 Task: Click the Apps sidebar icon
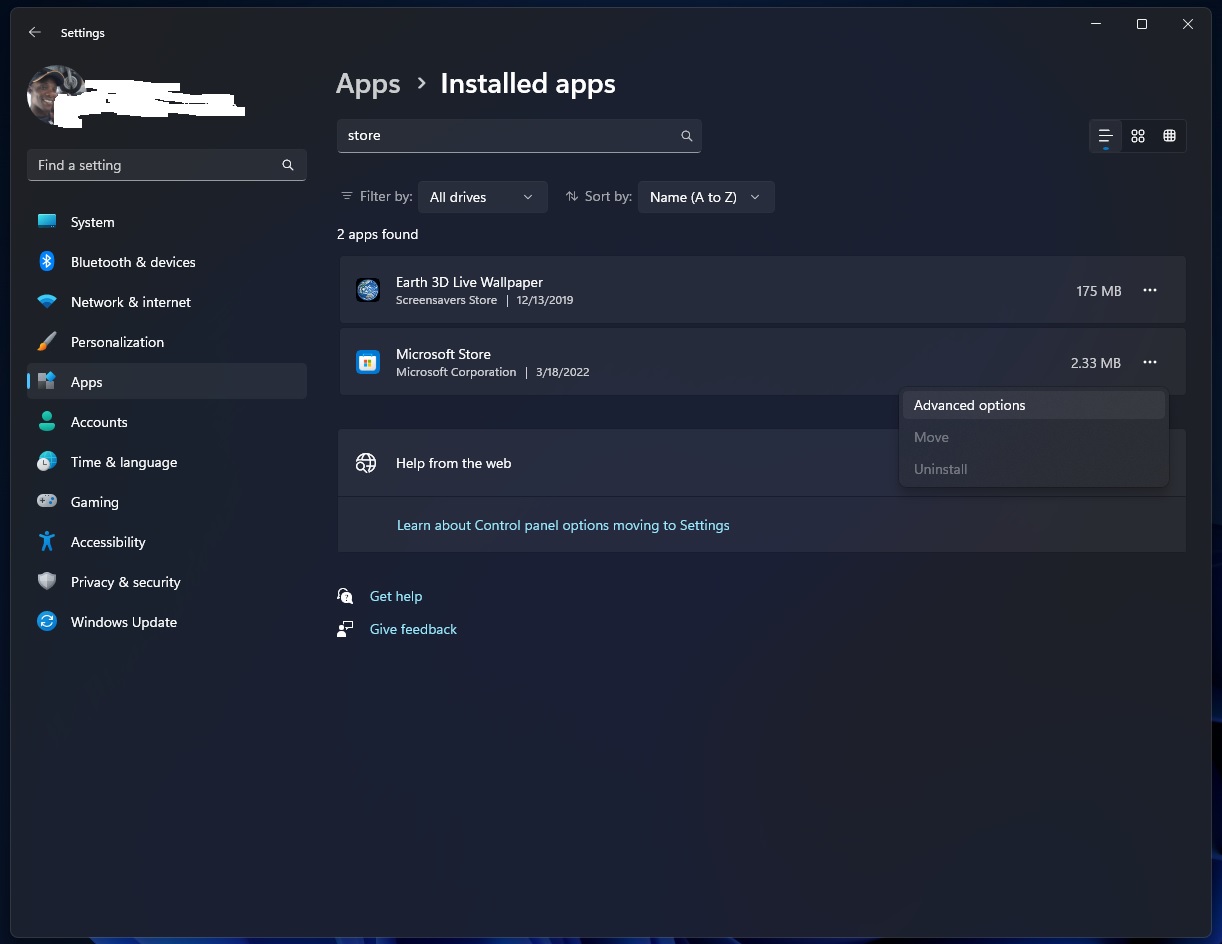coord(47,382)
